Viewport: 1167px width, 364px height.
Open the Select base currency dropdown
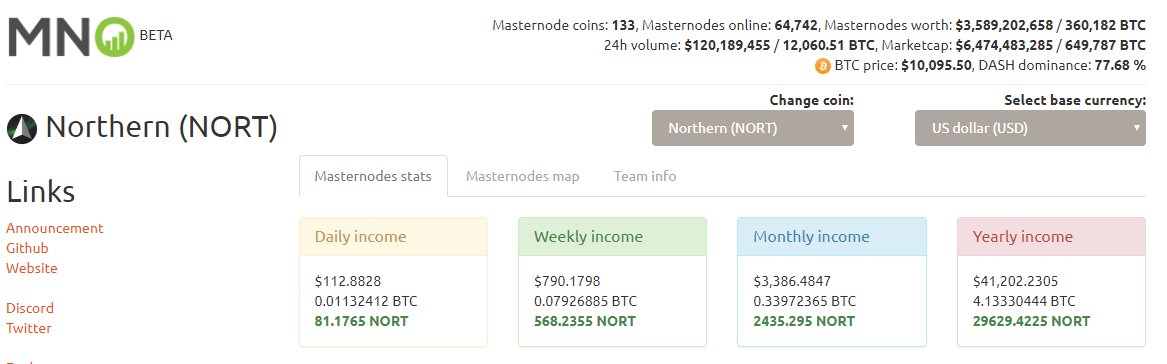tap(1030, 128)
